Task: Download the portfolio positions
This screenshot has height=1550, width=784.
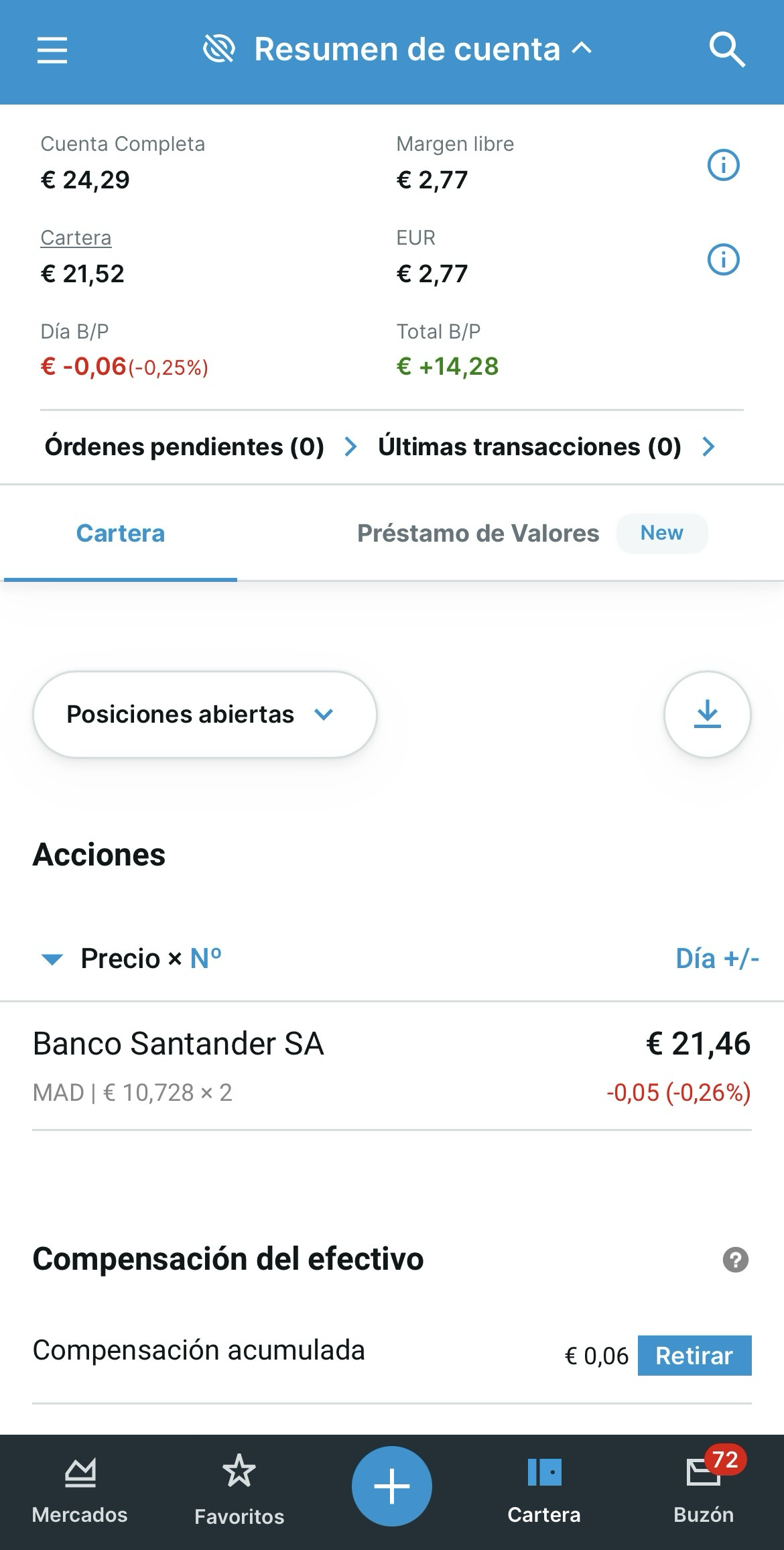Action: pos(707,714)
